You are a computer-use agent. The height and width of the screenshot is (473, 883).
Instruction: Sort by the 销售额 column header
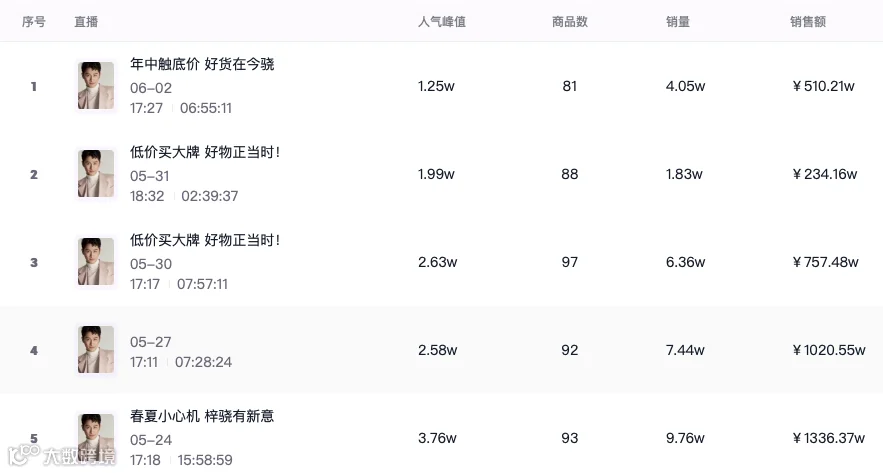(x=808, y=22)
